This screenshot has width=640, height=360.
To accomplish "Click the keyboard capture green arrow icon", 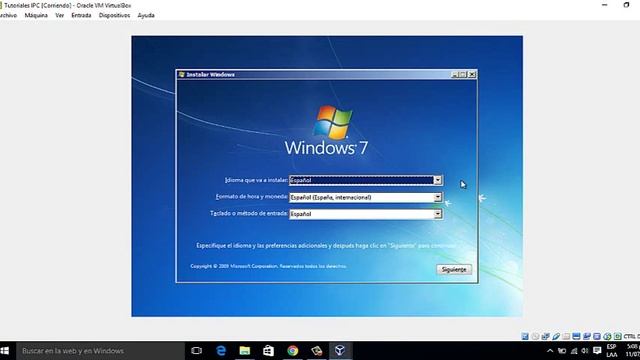I will [617, 336].
